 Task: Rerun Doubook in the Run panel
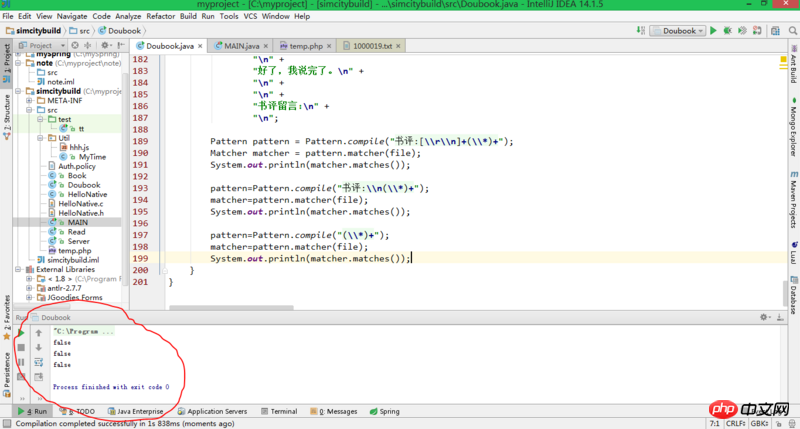click(21, 333)
